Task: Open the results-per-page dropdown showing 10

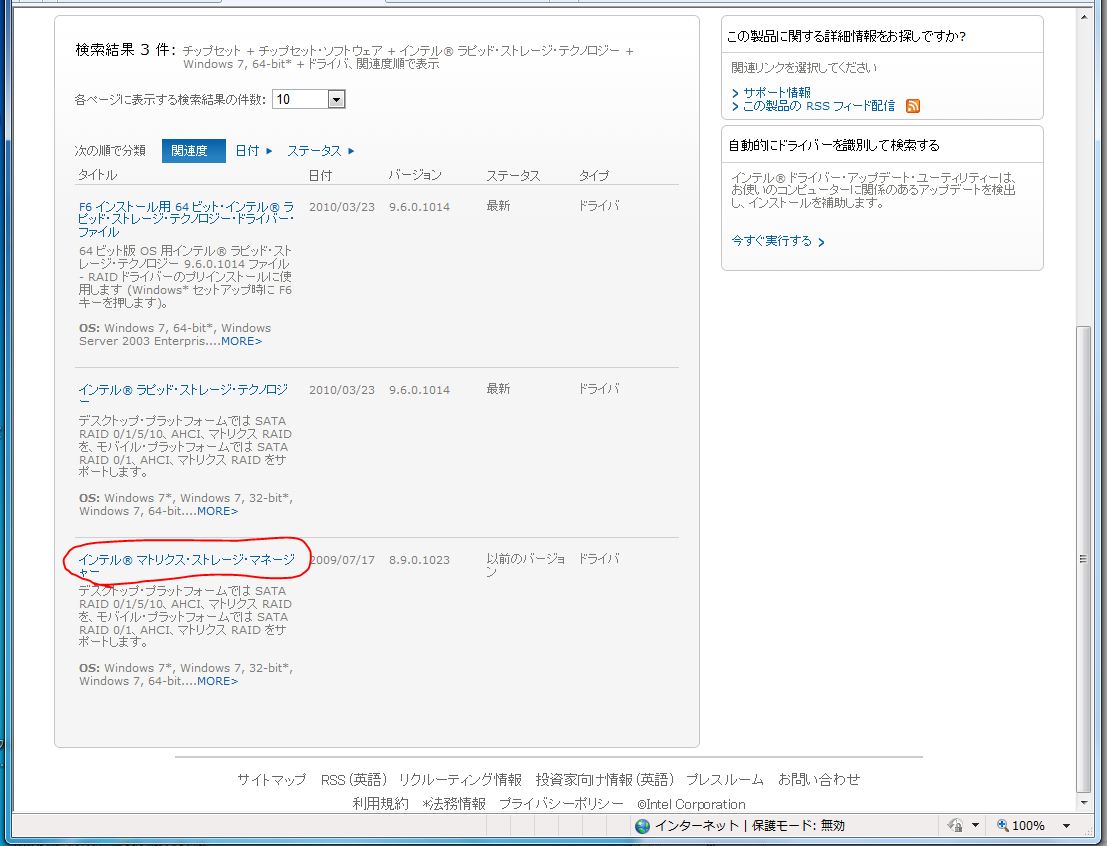Action: click(309, 100)
